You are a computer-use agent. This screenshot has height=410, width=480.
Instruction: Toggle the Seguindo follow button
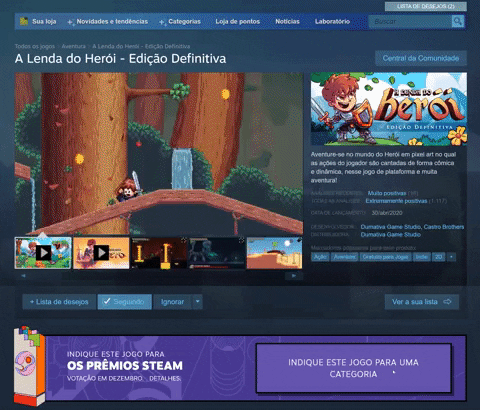pyautogui.click(x=124, y=302)
